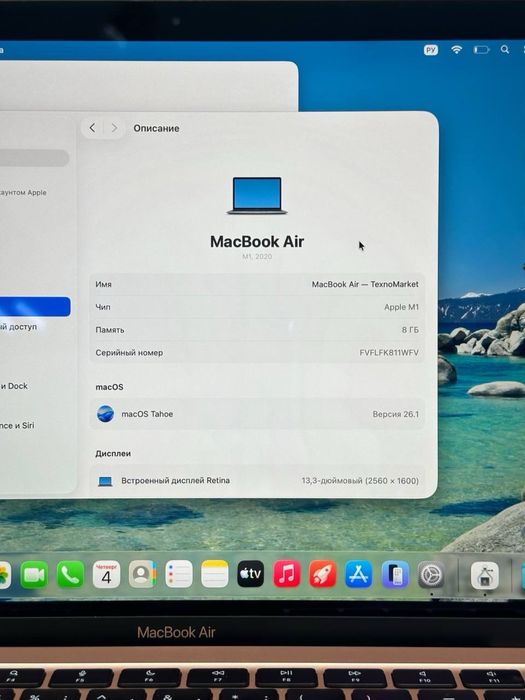Image resolution: width=525 pixels, height=700 pixels.
Task: Open the Wi-Fi menu bar icon
Action: pyautogui.click(x=456, y=50)
